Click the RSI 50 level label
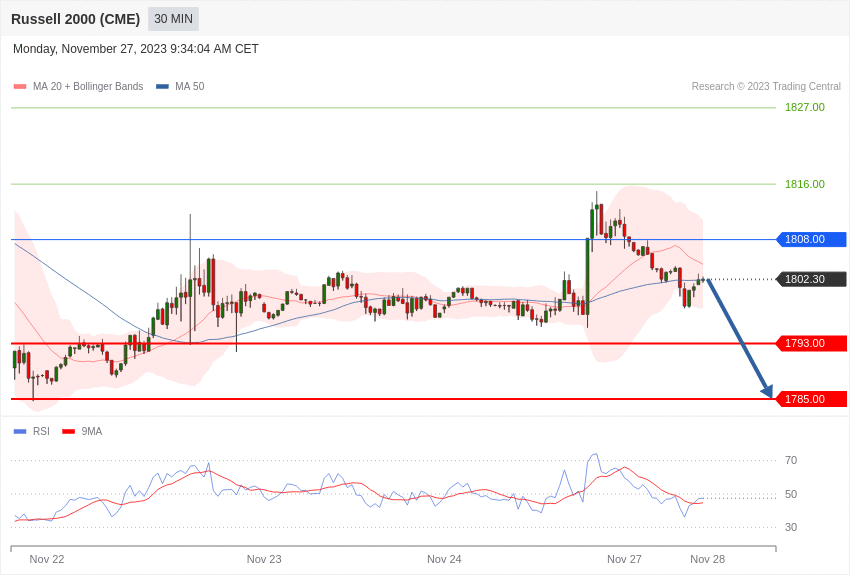850x576 pixels. (791, 494)
